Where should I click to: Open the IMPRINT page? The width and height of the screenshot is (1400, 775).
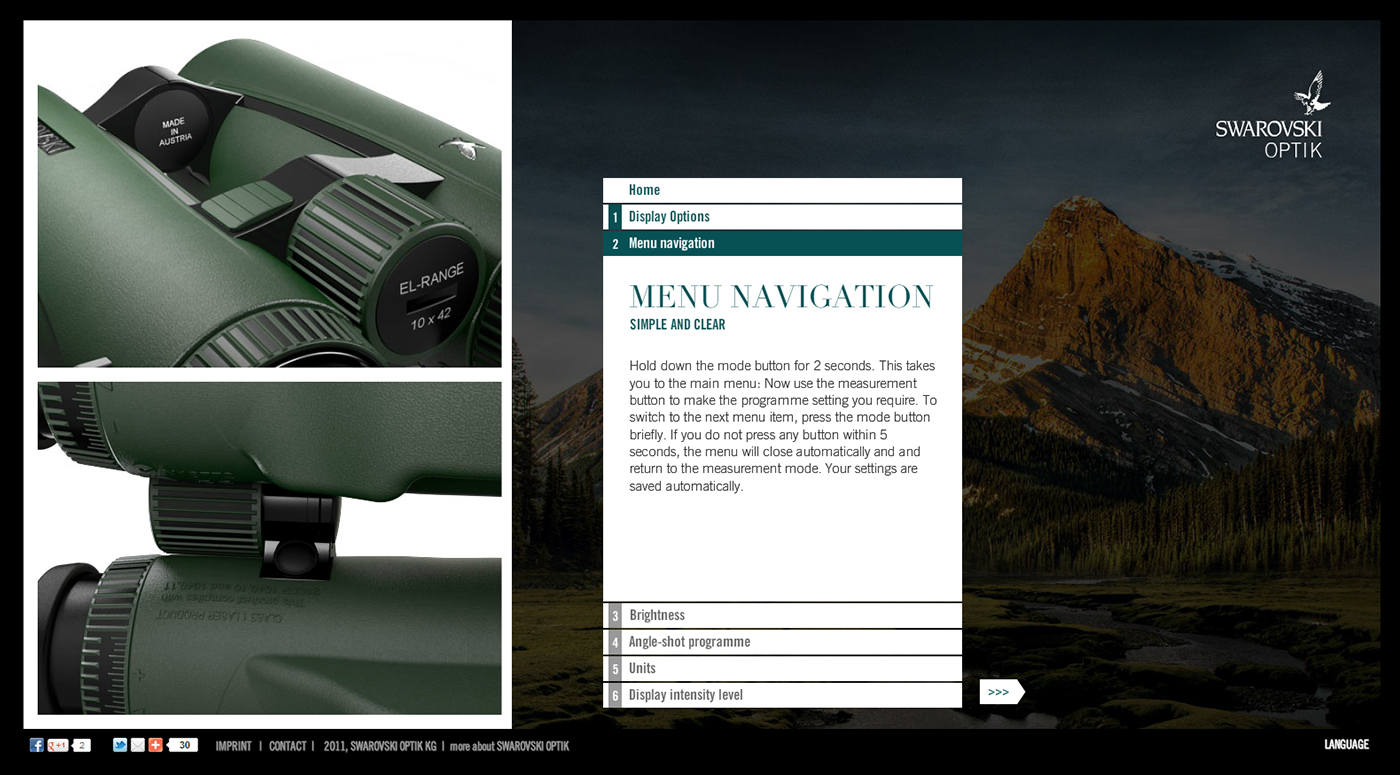point(233,745)
